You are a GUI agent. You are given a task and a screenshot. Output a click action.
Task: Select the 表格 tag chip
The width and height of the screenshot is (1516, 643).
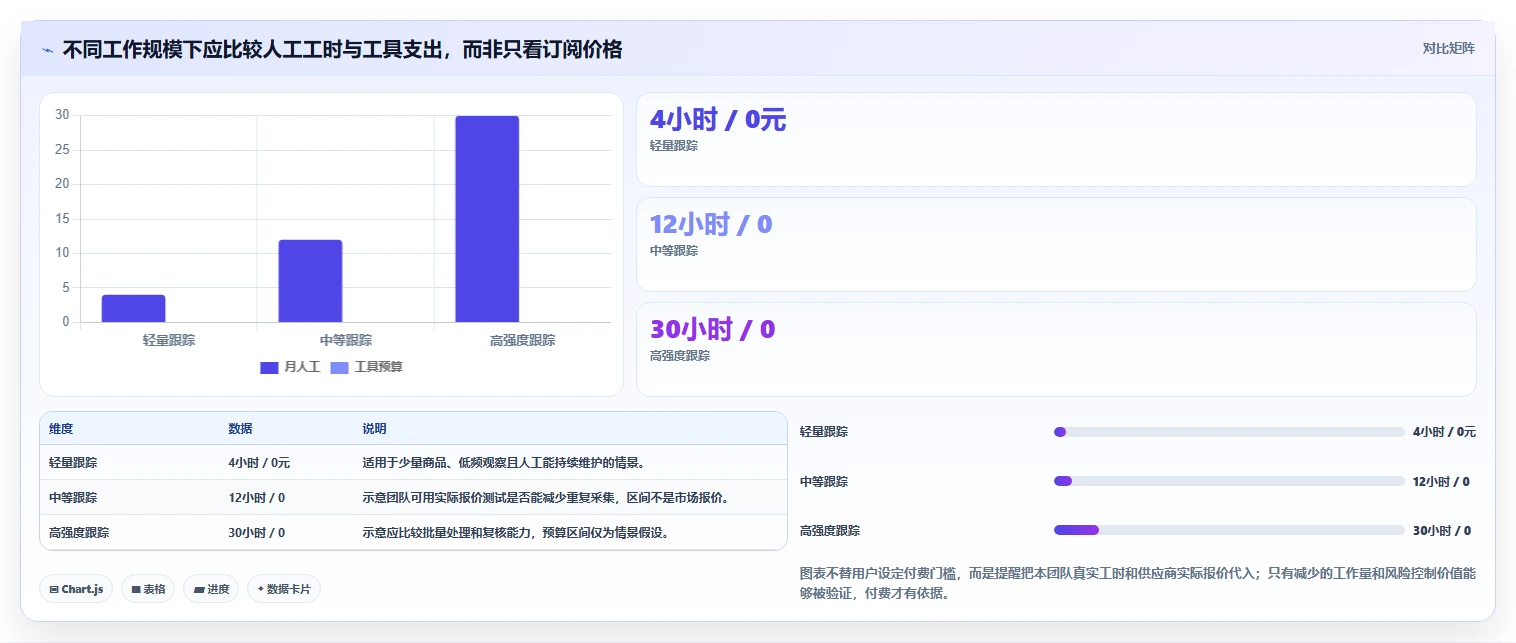[x=148, y=589]
